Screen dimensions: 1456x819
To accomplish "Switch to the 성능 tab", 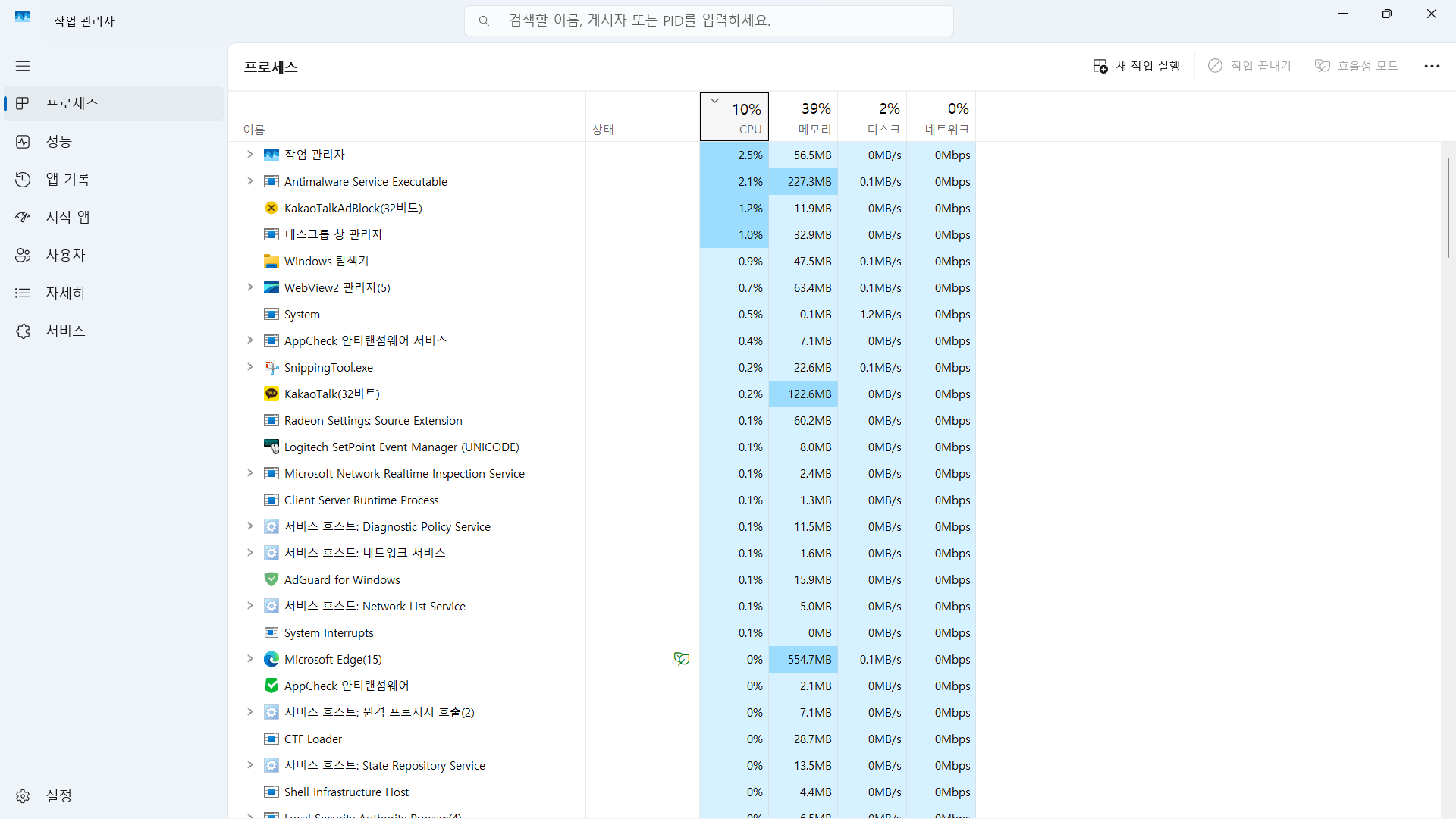I will (x=114, y=141).
